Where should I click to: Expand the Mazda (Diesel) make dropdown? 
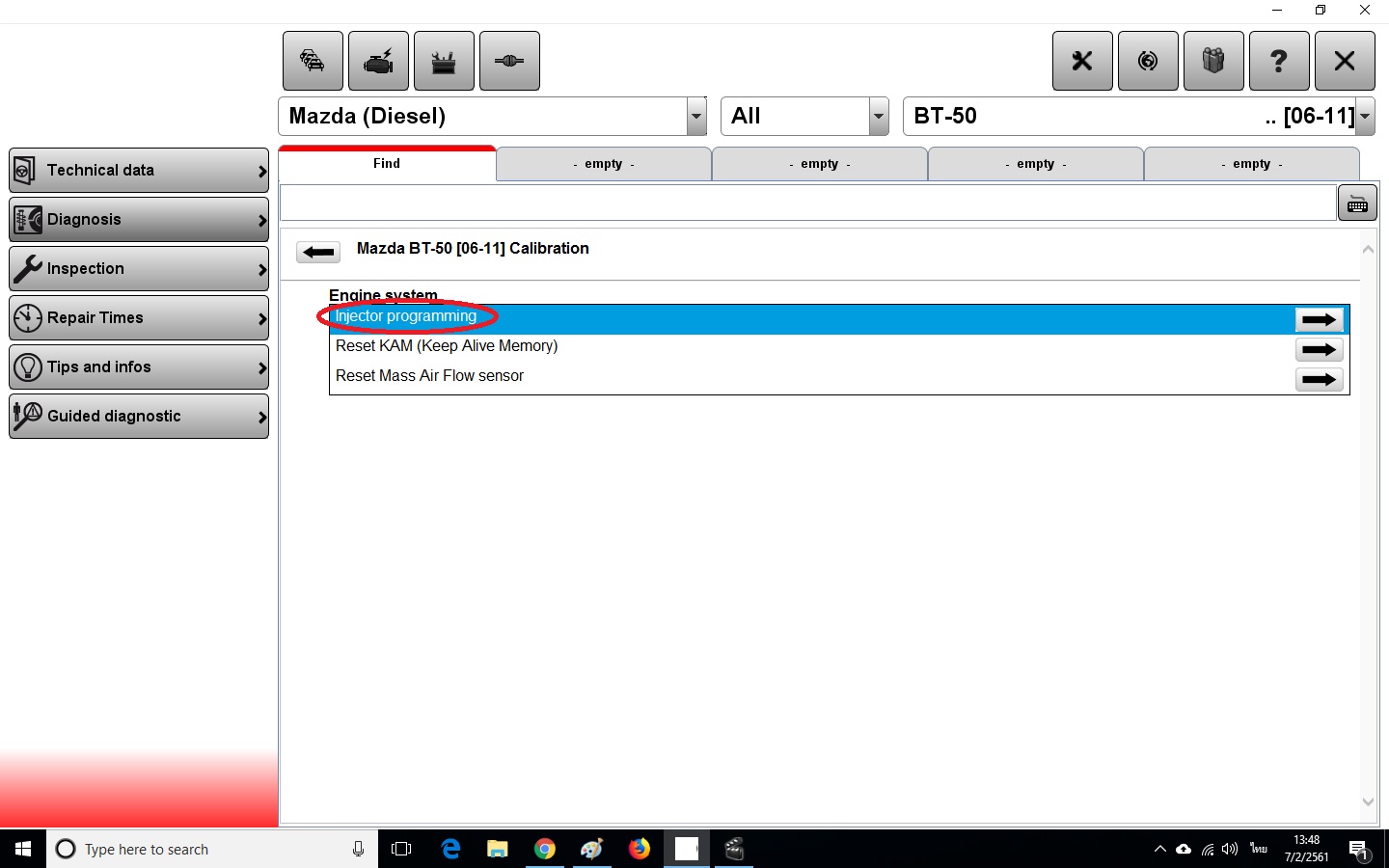tap(696, 117)
